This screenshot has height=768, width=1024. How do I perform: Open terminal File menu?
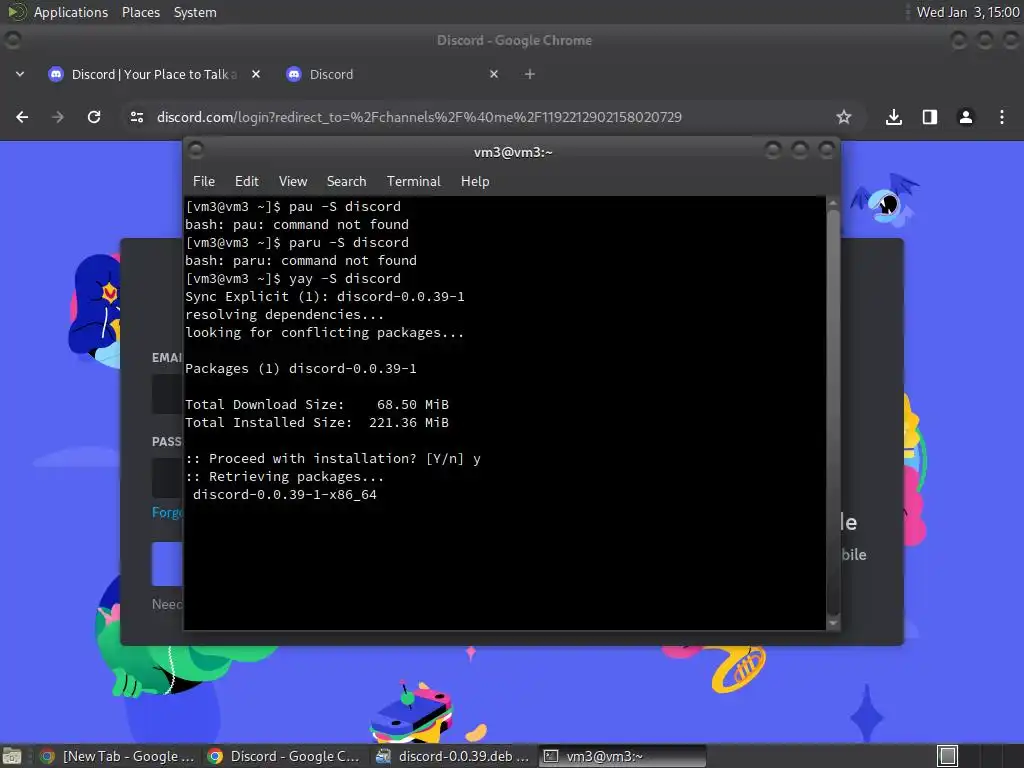point(204,182)
